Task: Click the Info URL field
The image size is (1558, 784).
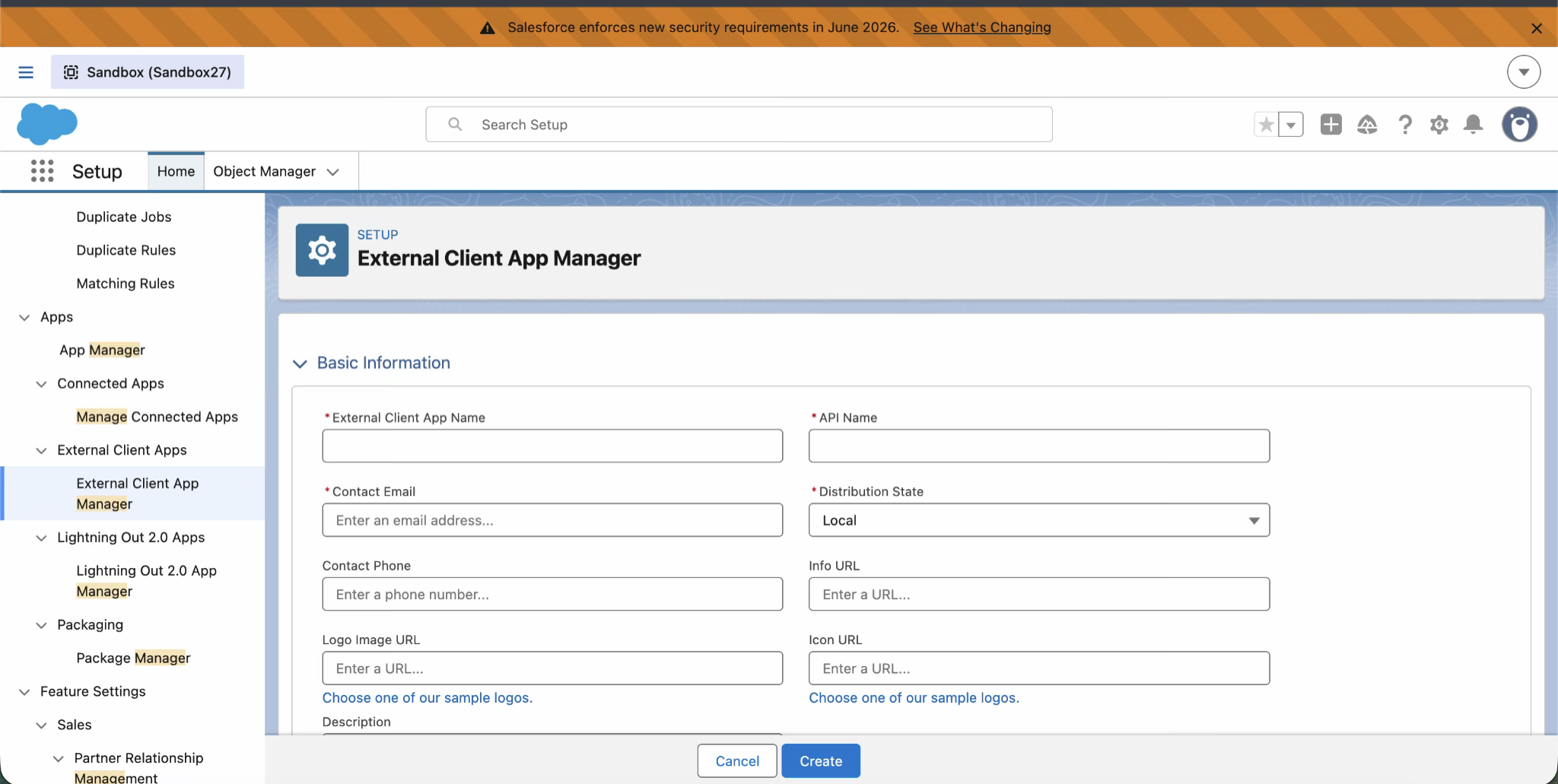Action: coord(1039,594)
